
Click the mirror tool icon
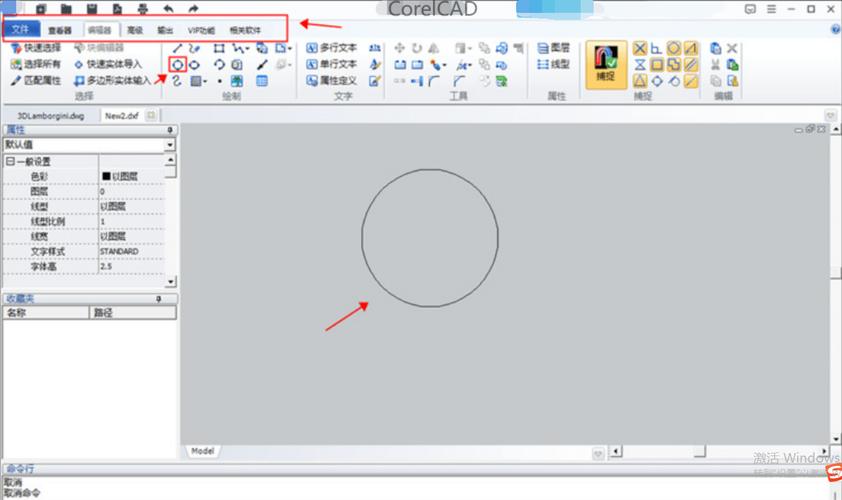[x=434, y=48]
